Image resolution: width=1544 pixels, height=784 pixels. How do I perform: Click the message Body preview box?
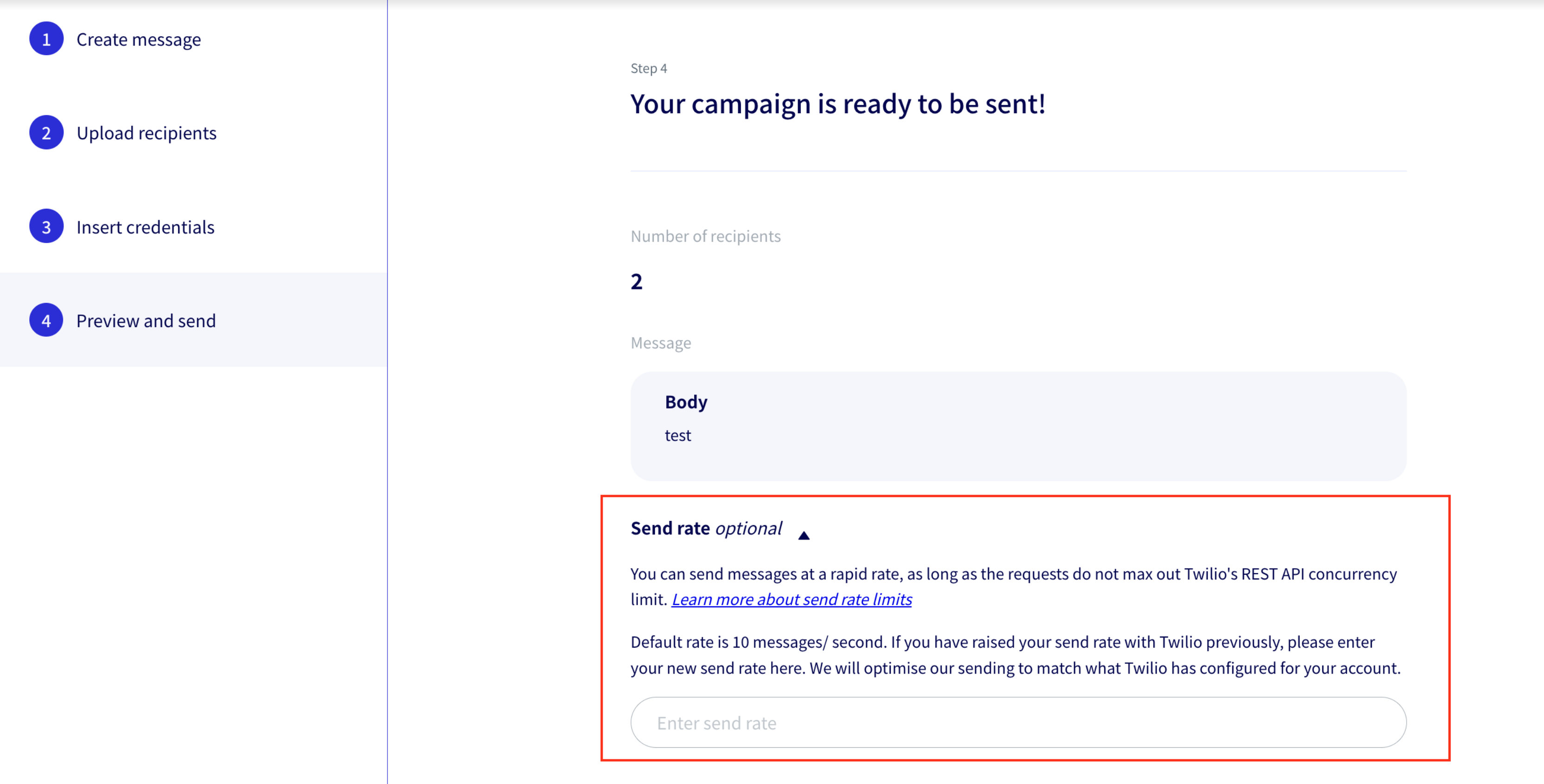tap(1018, 425)
